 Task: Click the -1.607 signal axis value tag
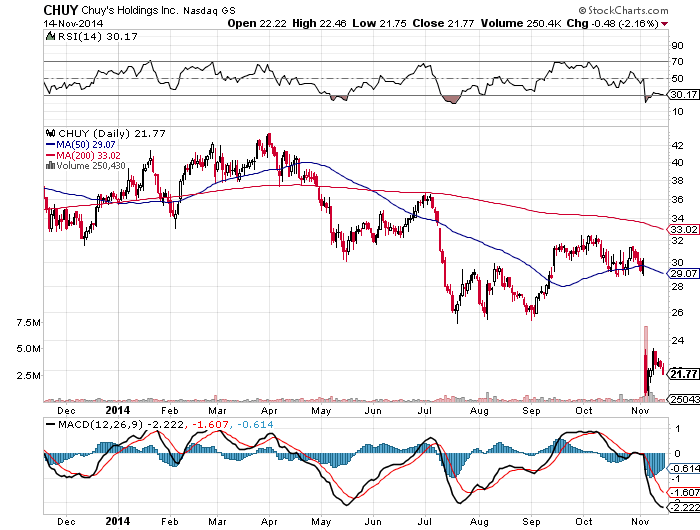click(x=683, y=492)
